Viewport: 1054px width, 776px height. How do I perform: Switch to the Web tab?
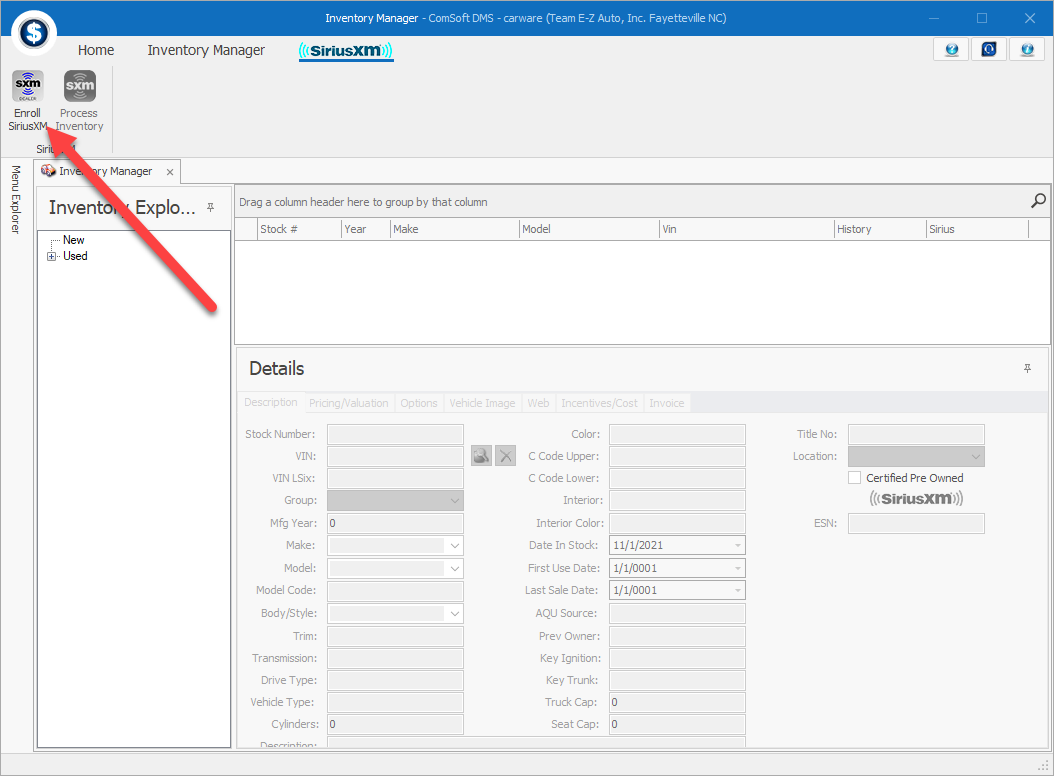coord(538,403)
